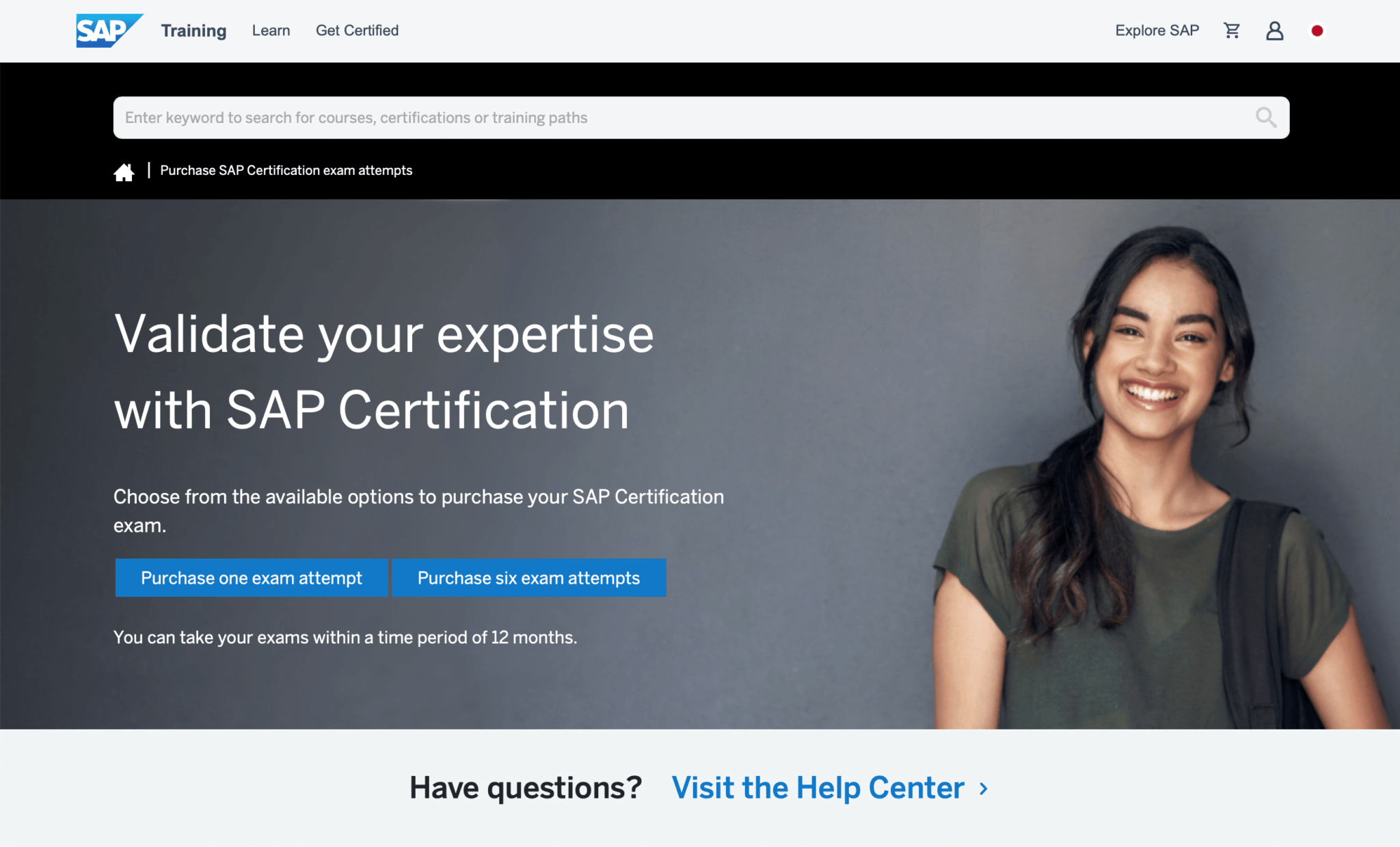Open sign-in via the profile person icon
Screen dimensions: 1400x847
(x=1274, y=30)
